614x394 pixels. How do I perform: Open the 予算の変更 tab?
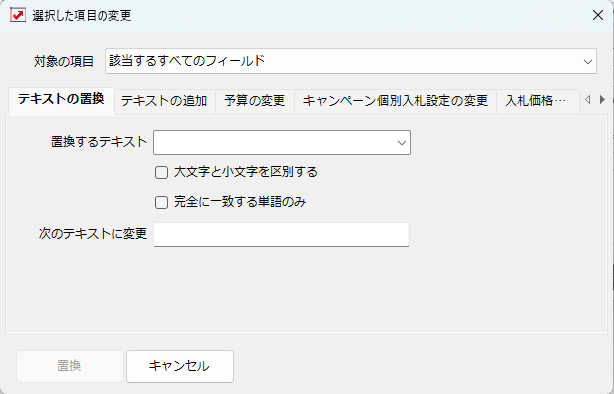coord(255,101)
